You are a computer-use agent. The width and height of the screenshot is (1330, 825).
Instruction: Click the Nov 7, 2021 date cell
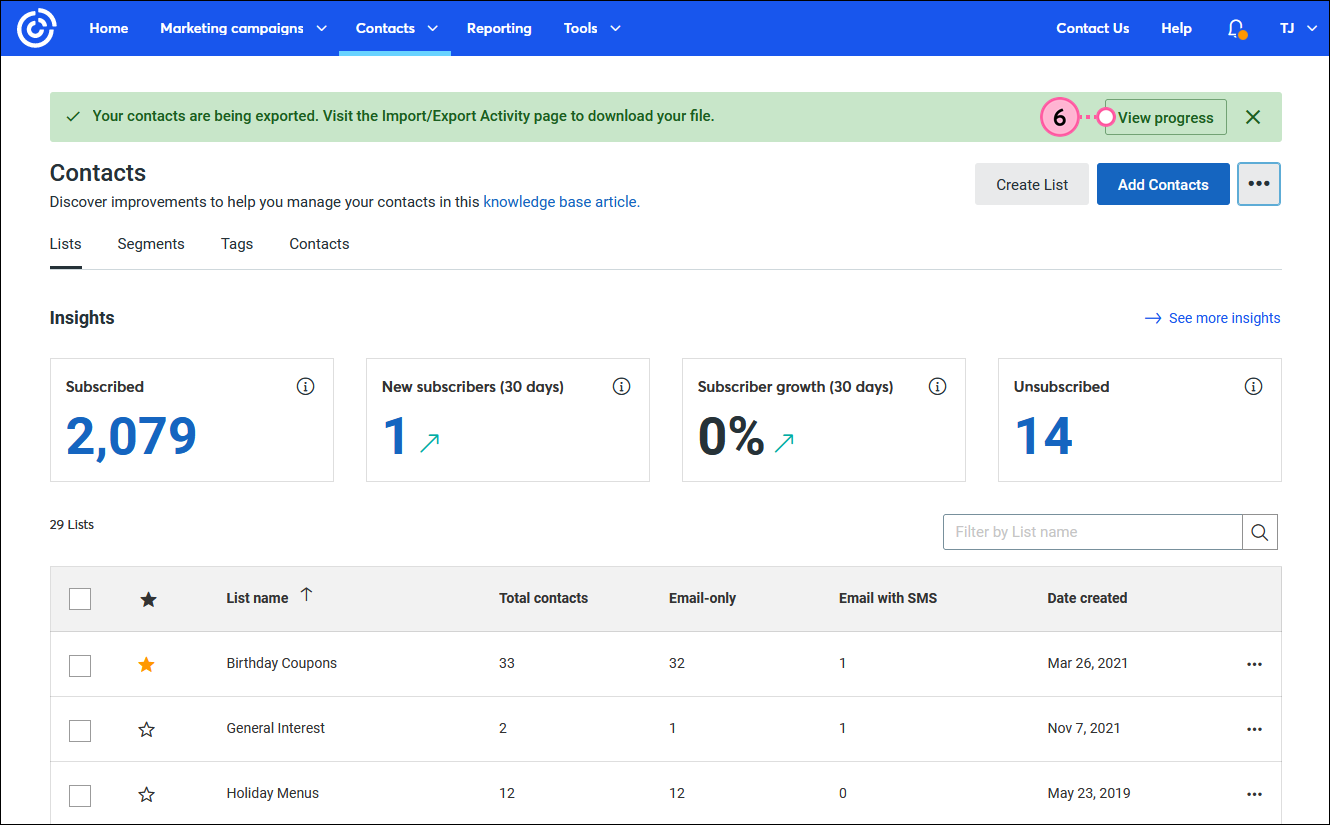point(1084,728)
